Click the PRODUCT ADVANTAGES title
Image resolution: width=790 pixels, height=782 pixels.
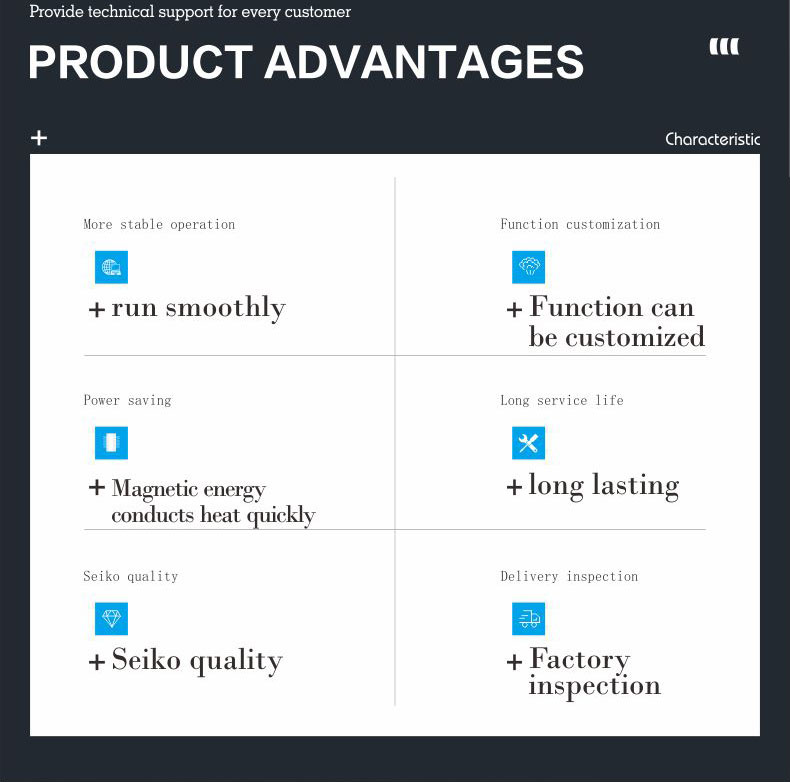point(306,62)
